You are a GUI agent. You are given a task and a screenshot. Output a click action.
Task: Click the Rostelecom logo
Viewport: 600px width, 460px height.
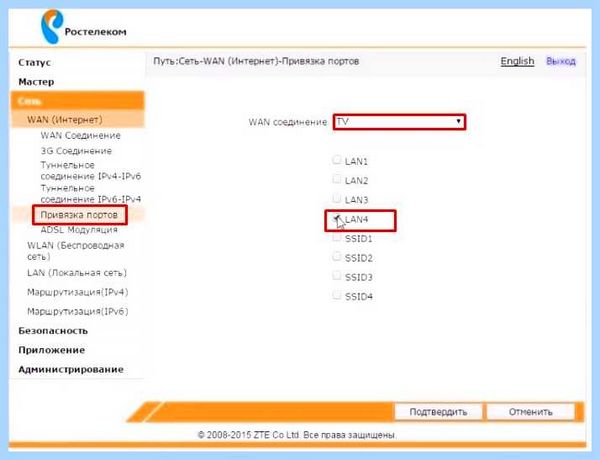(x=83, y=26)
